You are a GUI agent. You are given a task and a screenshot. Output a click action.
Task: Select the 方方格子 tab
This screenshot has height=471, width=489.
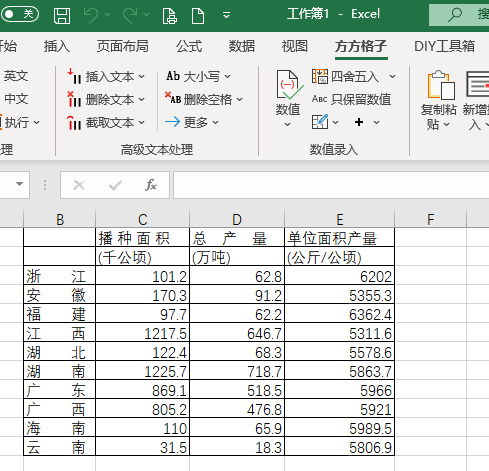pyautogui.click(x=361, y=46)
